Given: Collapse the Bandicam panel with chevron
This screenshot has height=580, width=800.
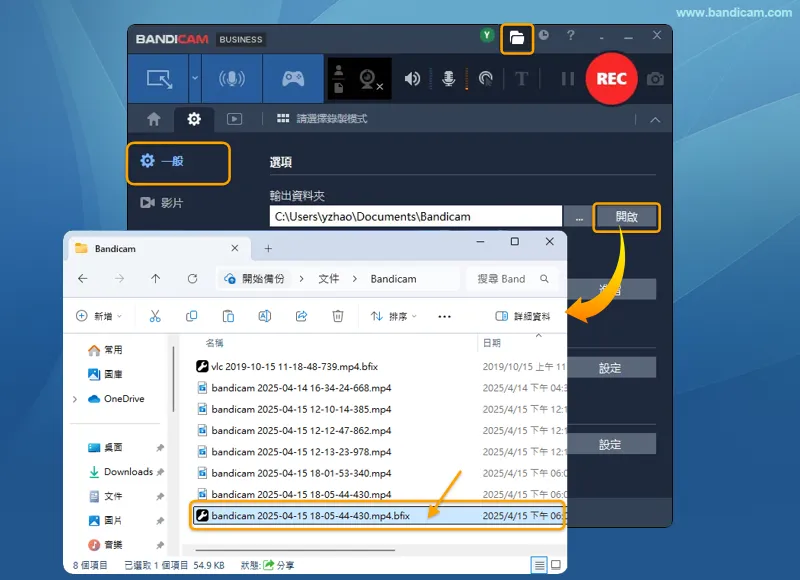Looking at the screenshot, I should pyautogui.click(x=655, y=120).
